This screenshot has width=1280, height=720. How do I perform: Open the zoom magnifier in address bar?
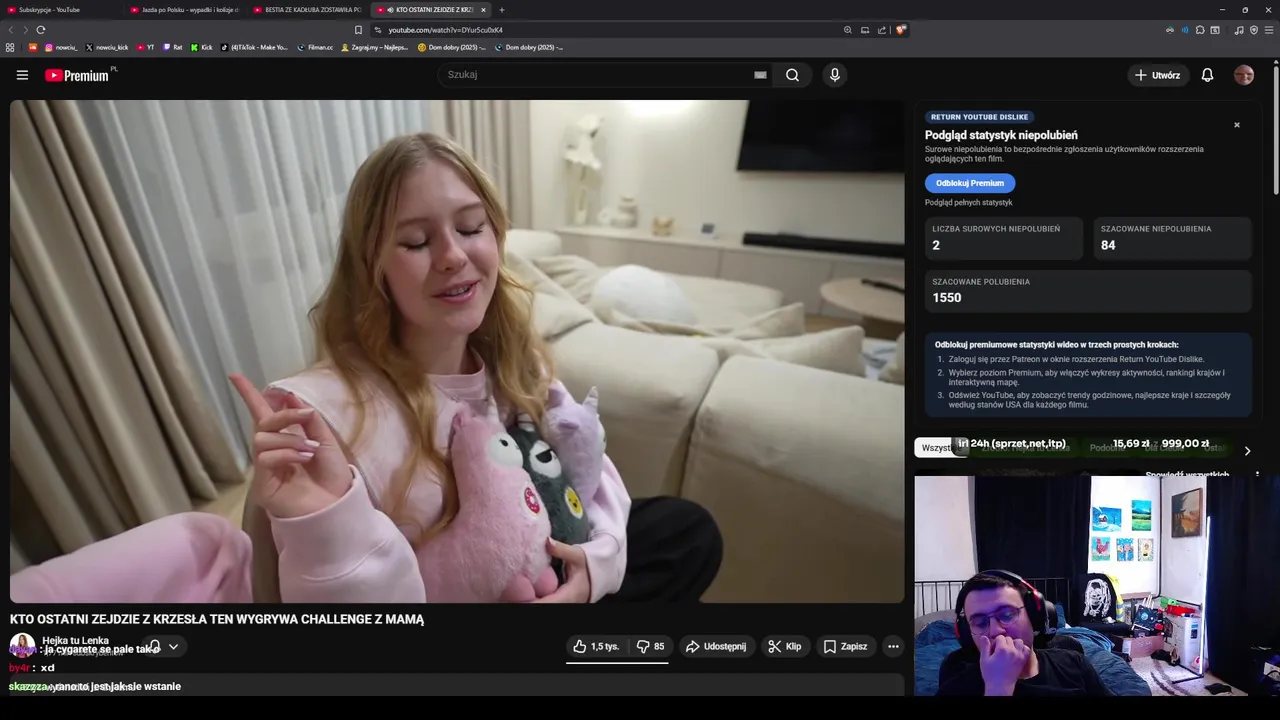(x=848, y=30)
